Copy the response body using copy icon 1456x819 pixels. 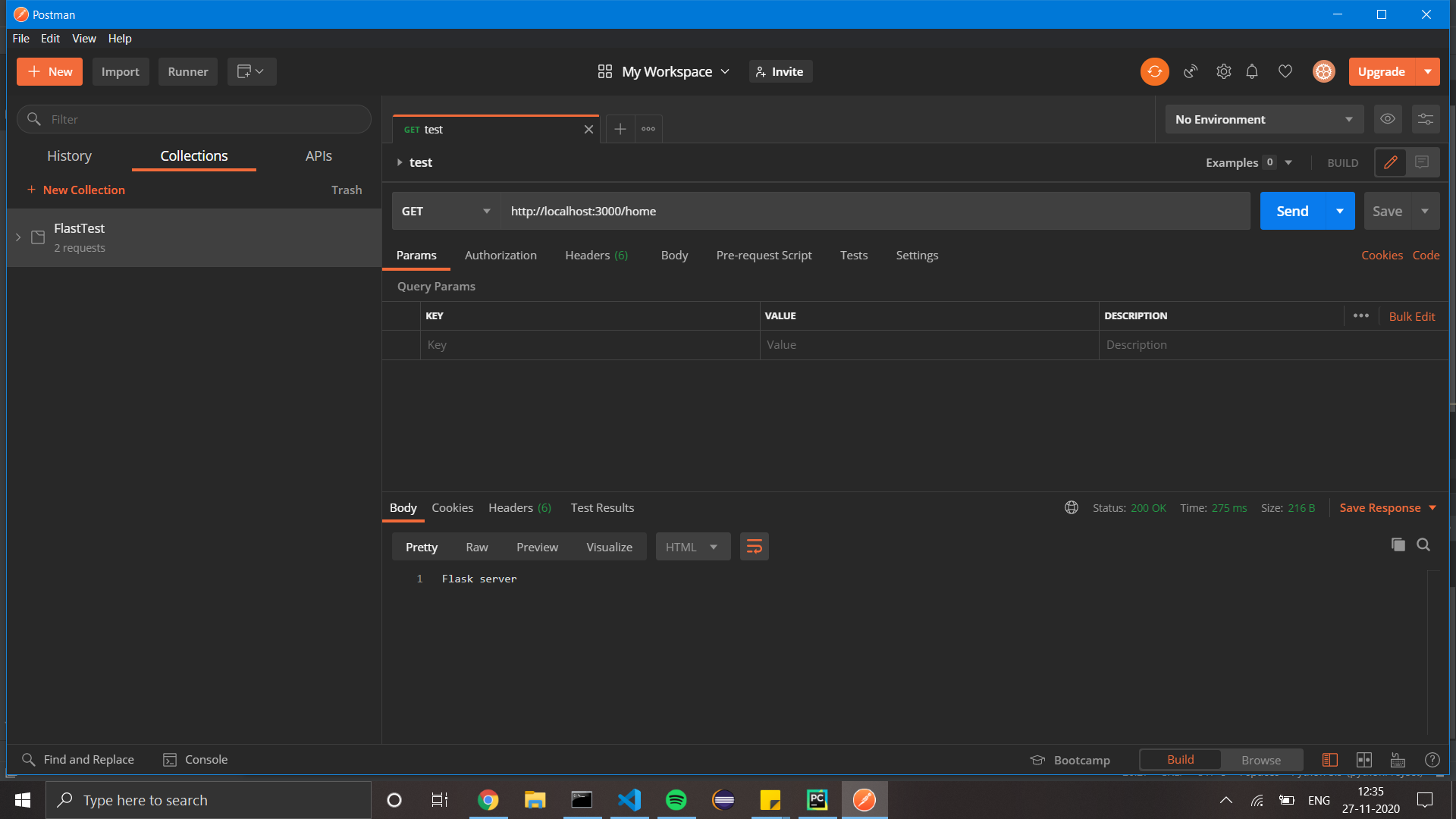point(1398,545)
